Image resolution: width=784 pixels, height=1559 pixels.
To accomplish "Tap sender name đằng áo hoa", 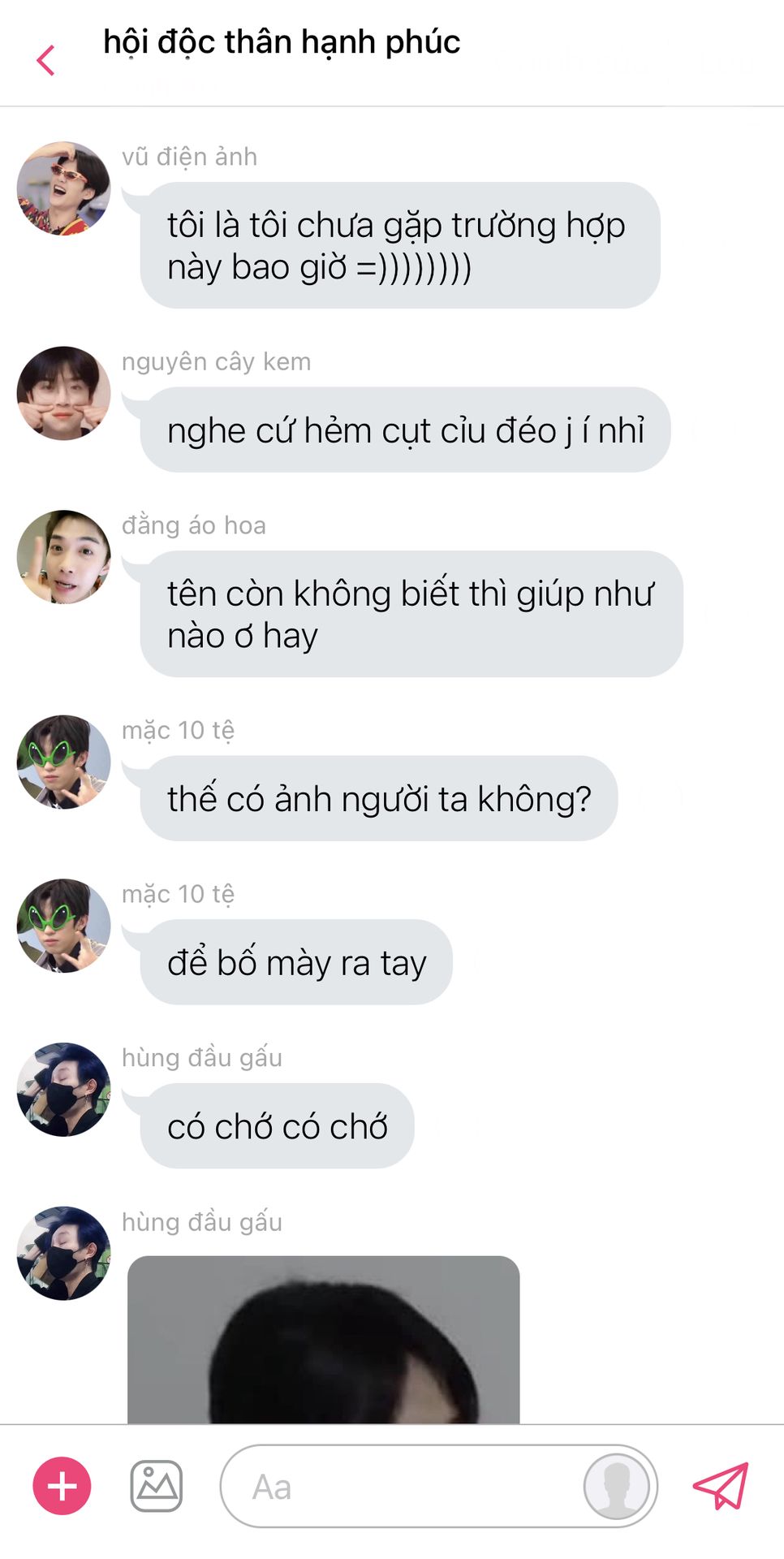I will tap(194, 525).
